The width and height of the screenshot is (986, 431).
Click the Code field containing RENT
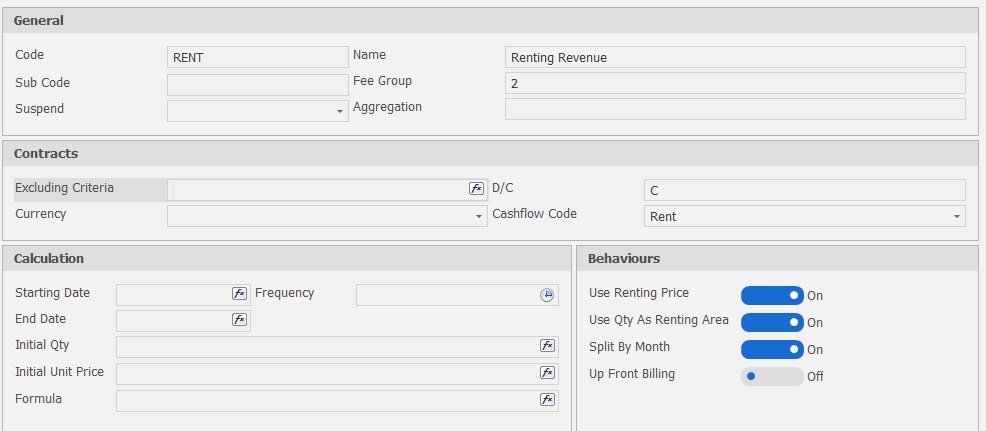[258, 57]
